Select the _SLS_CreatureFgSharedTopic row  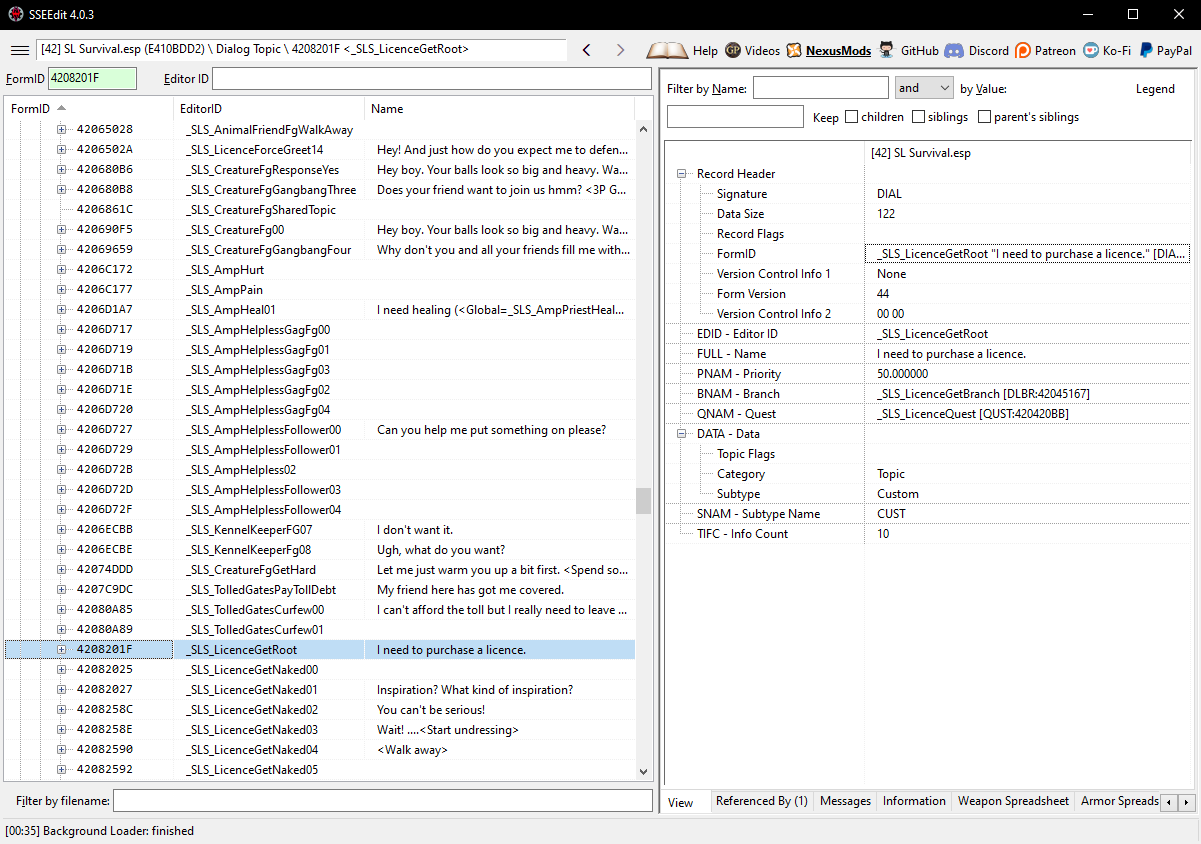(x=320, y=210)
